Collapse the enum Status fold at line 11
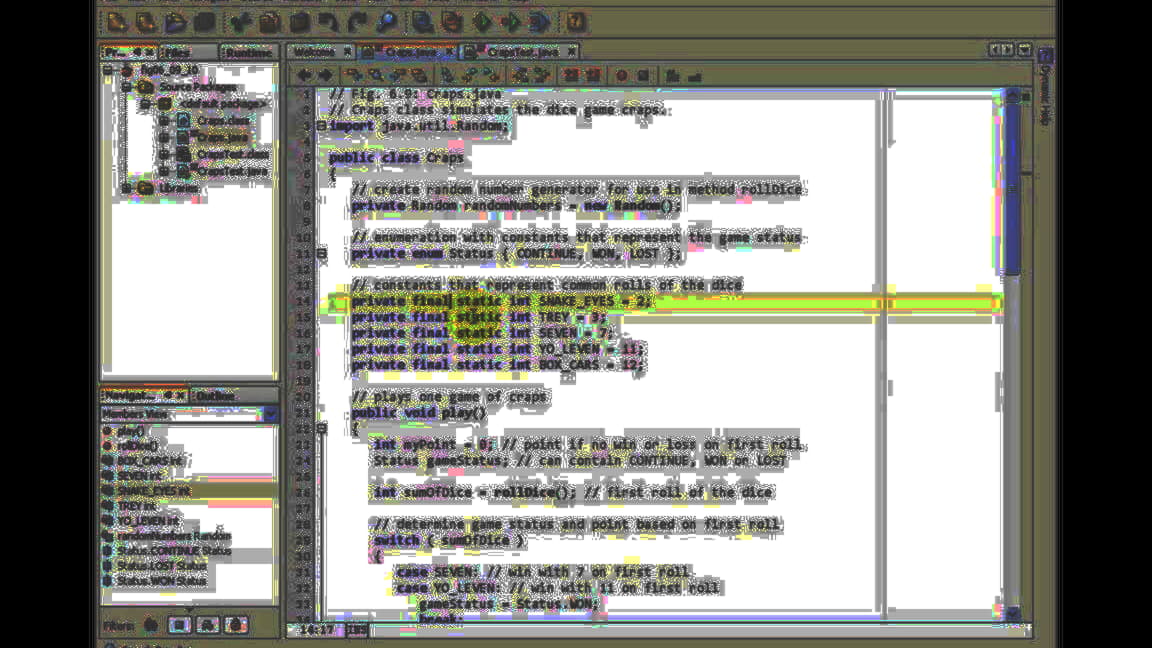 (321, 253)
